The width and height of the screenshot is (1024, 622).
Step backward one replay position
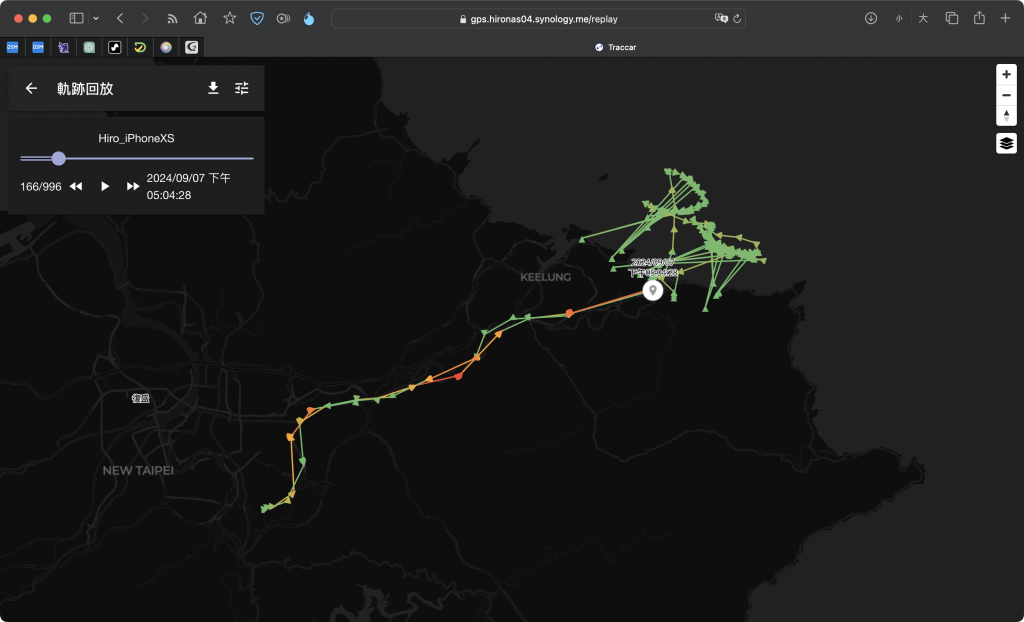point(76,186)
